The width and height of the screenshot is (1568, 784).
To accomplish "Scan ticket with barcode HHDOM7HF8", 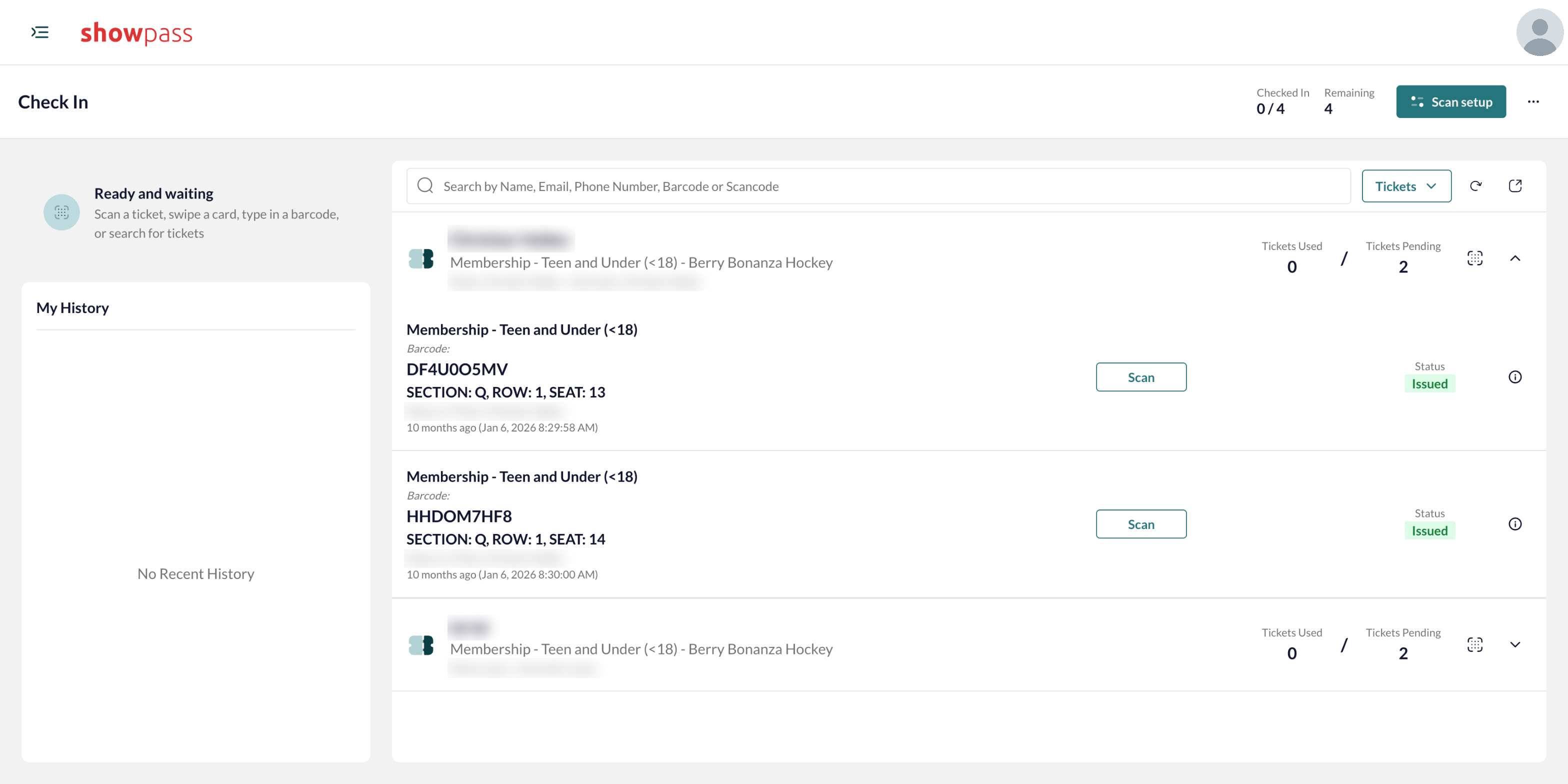I will [x=1140, y=524].
